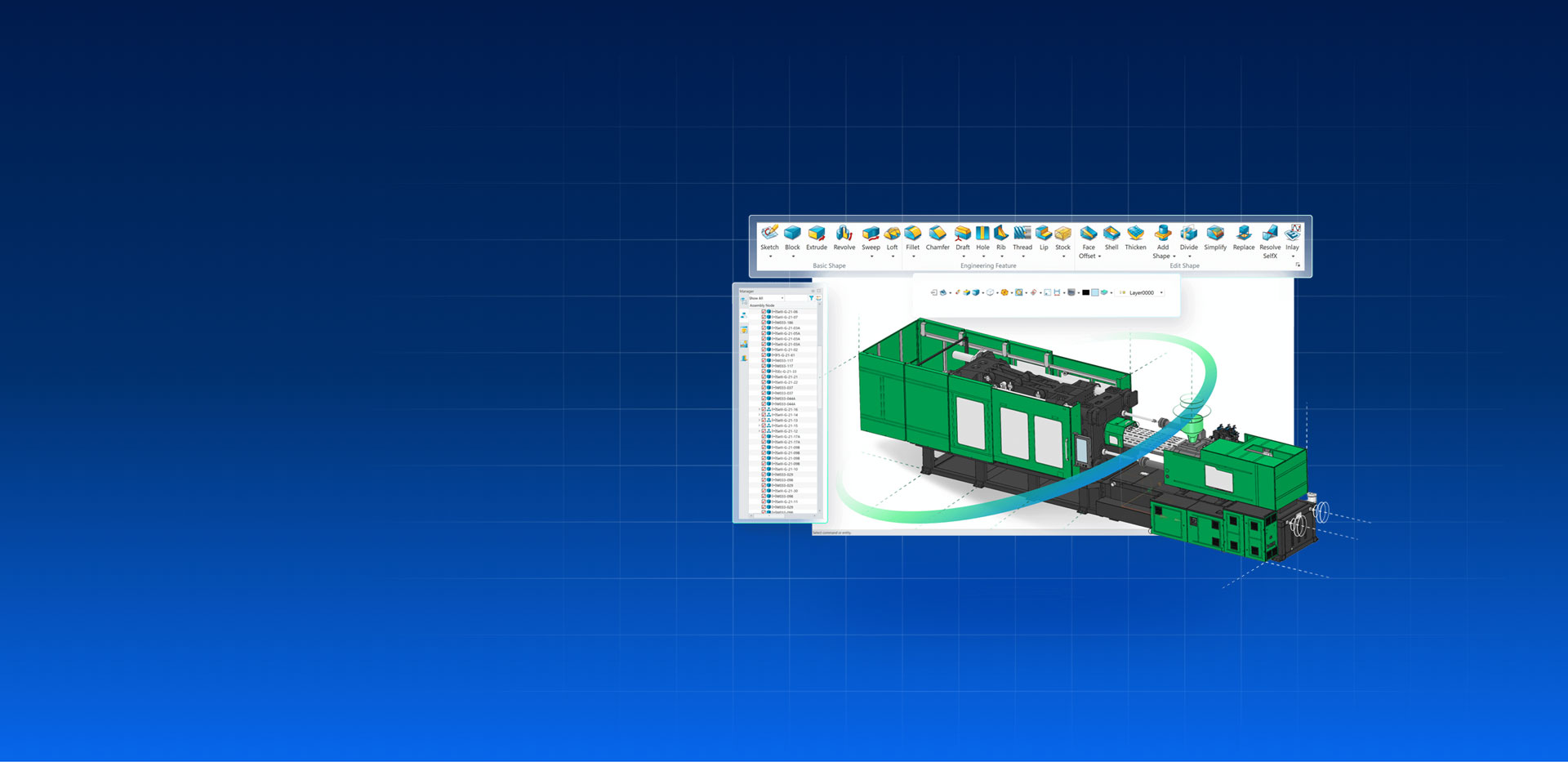Screen dimensions: 1568x762
Task: Open Edit Shape group dialog launcher
Action: pyautogui.click(x=1298, y=265)
